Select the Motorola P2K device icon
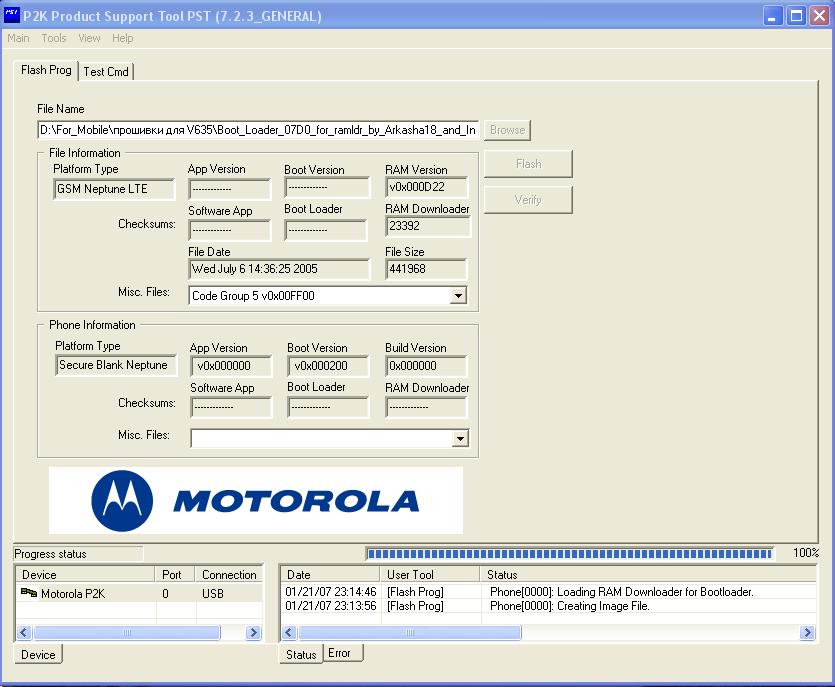The width and height of the screenshot is (835, 687). [x=29, y=593]
